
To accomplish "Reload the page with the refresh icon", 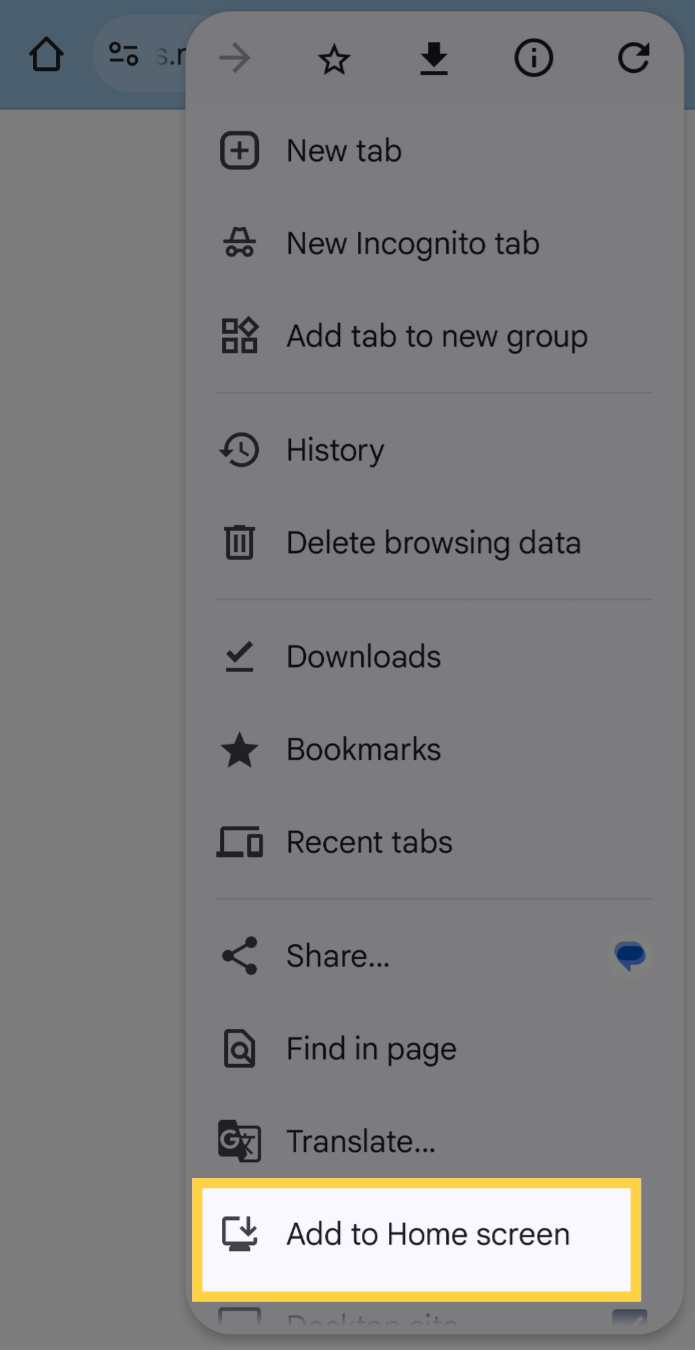I will coord(634,58).
